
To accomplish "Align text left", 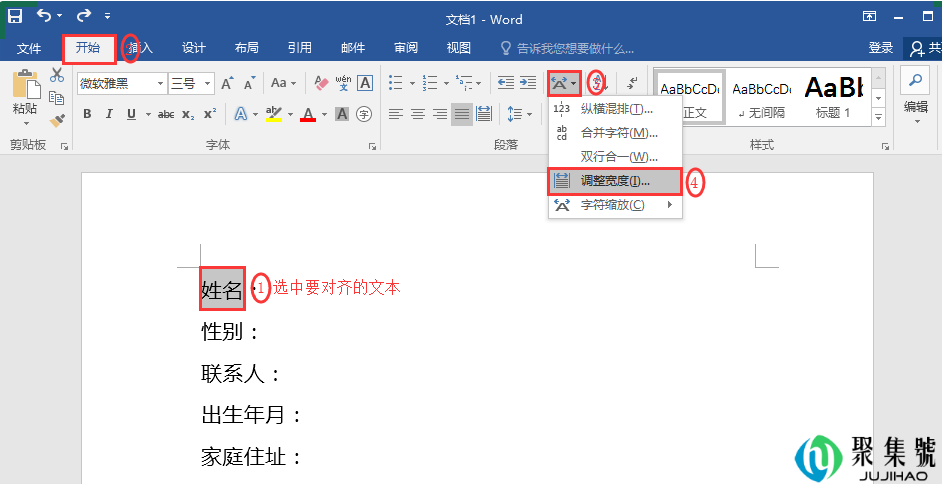I will [395, 114].
